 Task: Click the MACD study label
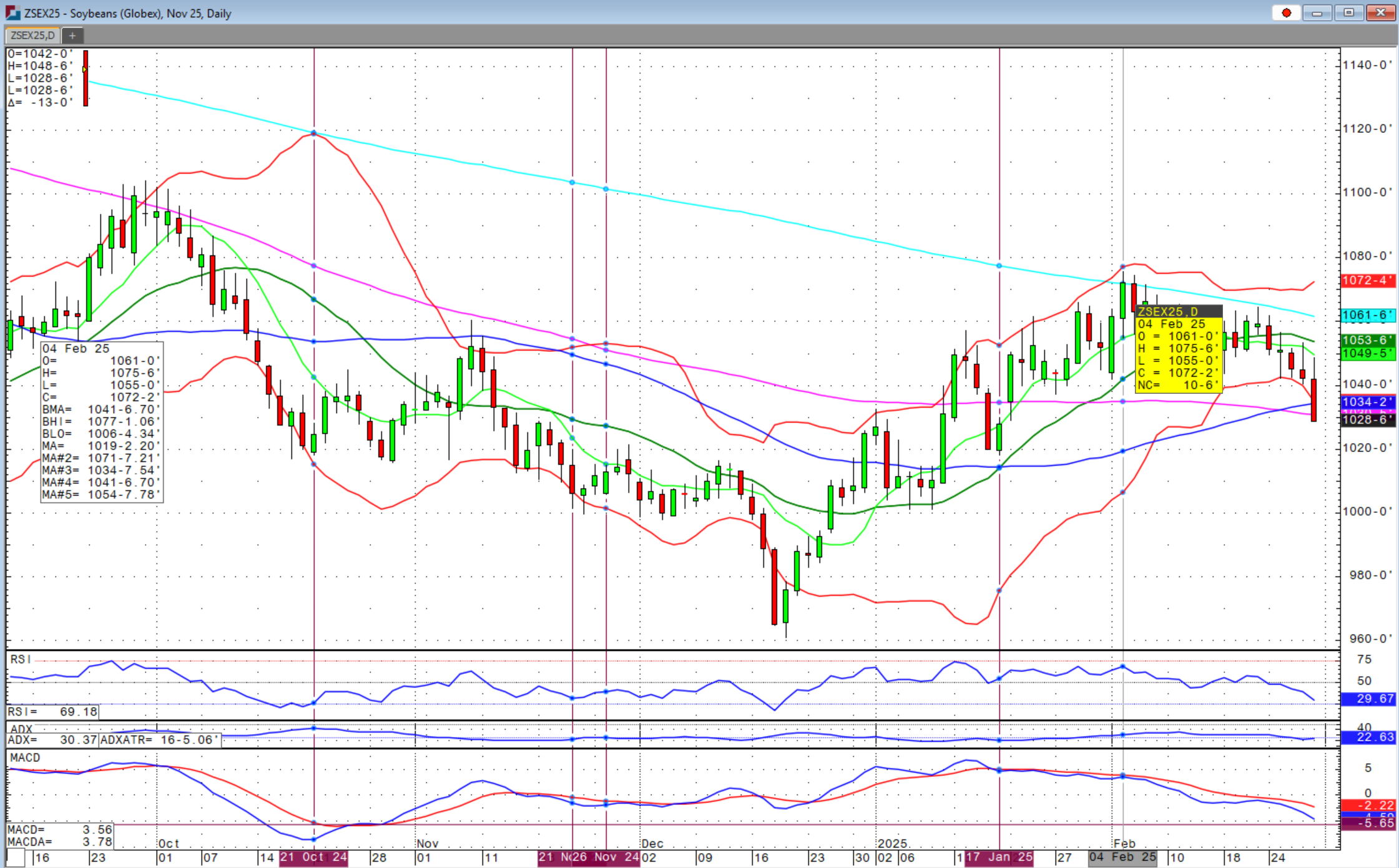point(25,758)
